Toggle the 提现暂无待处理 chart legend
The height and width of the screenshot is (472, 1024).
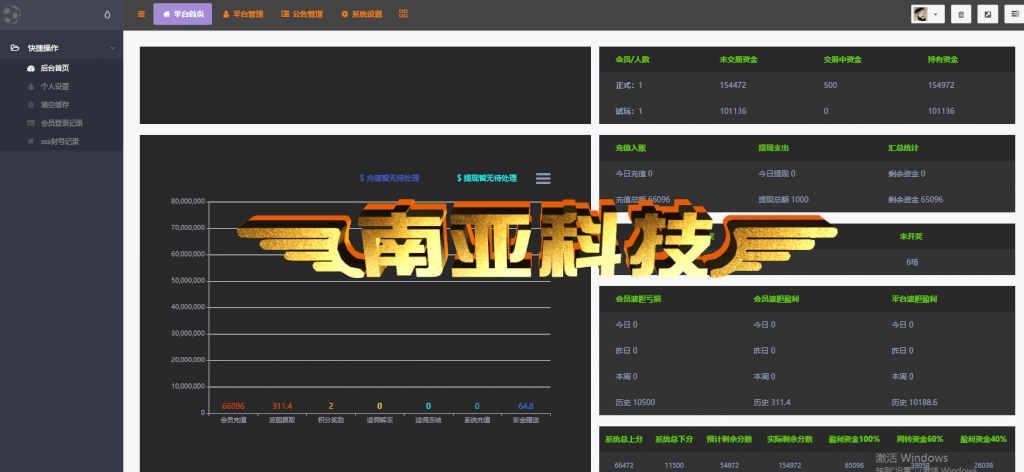pos(487,178)
